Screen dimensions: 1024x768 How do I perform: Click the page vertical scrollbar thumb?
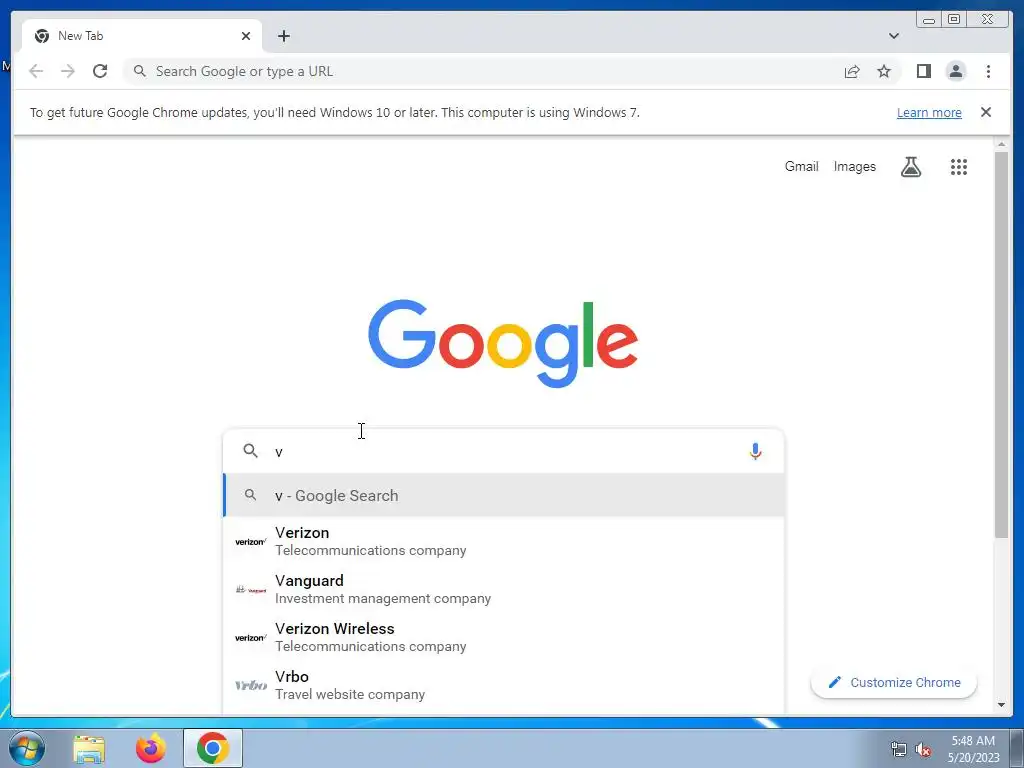[x=1001, y=345]
